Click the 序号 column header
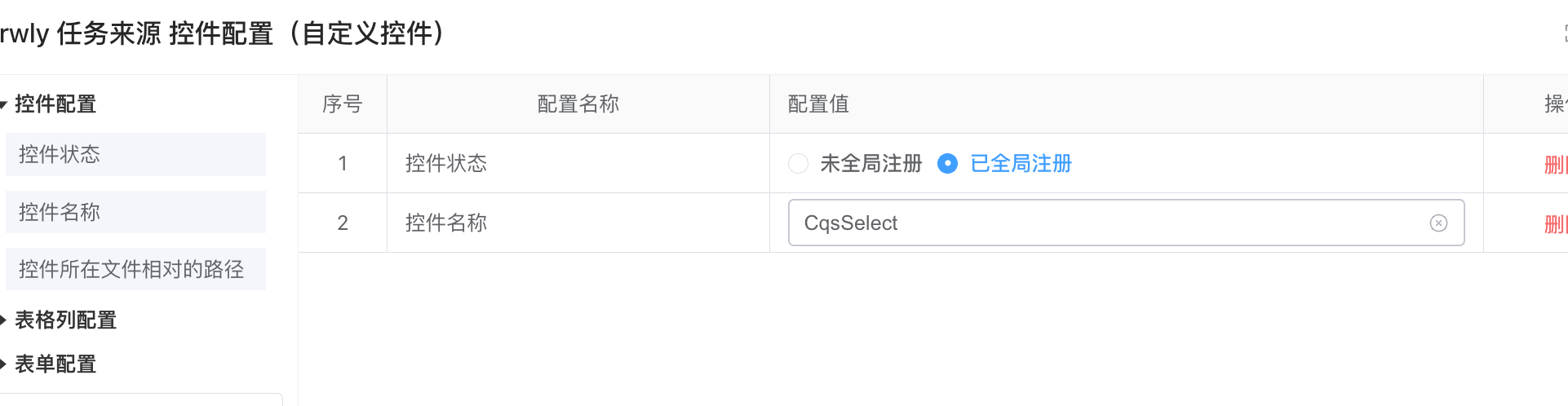This screenshot has width=1568, height=406. (x=343, y=104)
